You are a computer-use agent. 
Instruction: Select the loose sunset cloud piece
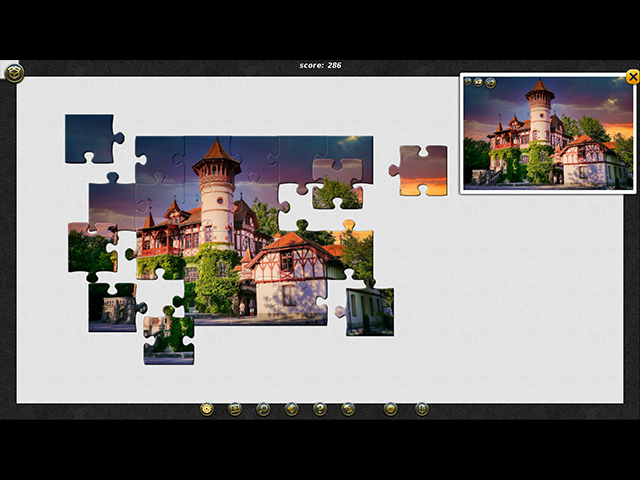point(418,170)
